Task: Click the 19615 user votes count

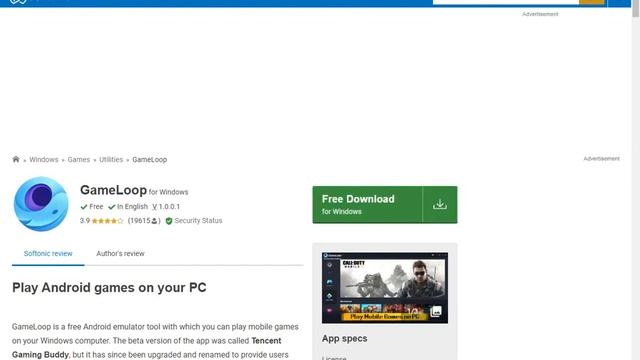Action: [x=144, y=221]
